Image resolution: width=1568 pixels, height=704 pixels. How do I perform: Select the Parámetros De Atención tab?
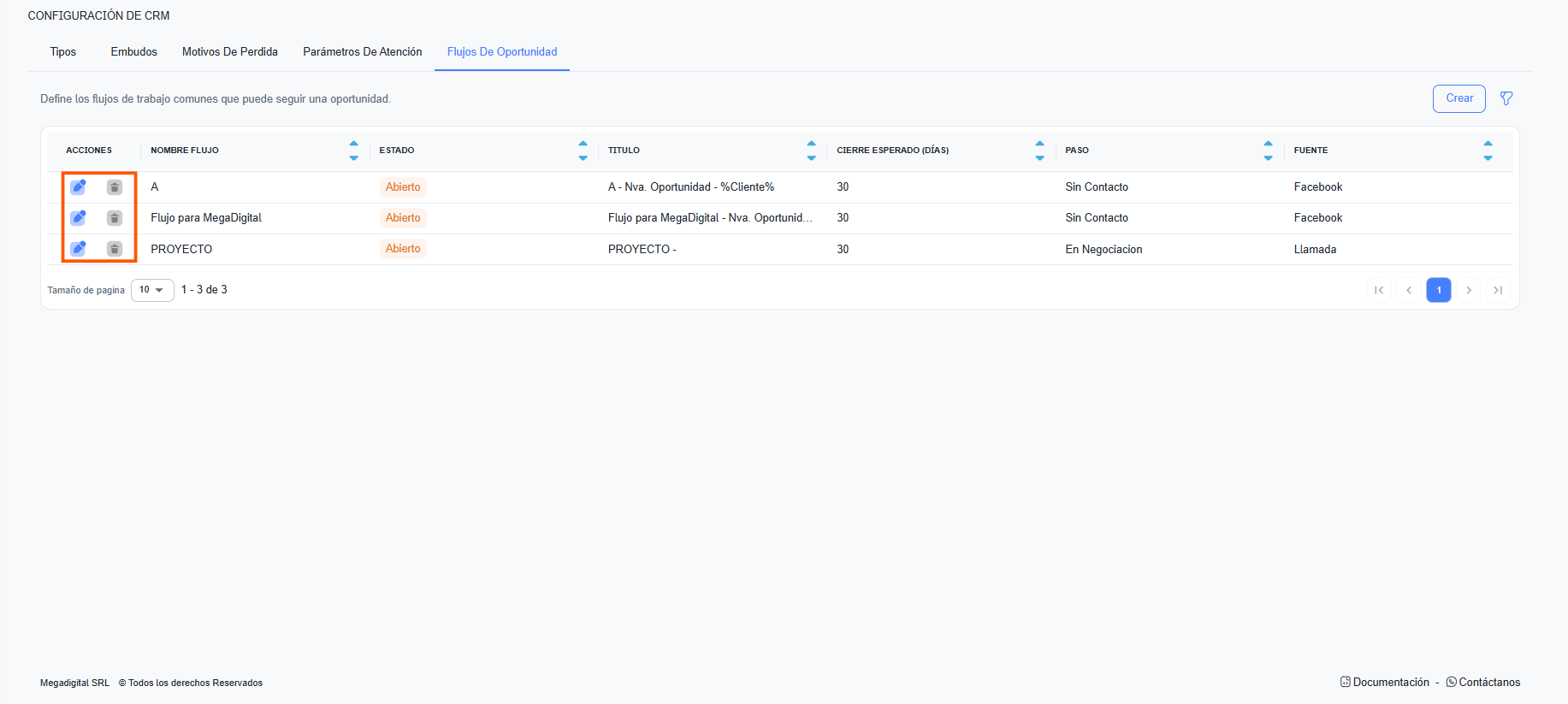coord(362,52)
